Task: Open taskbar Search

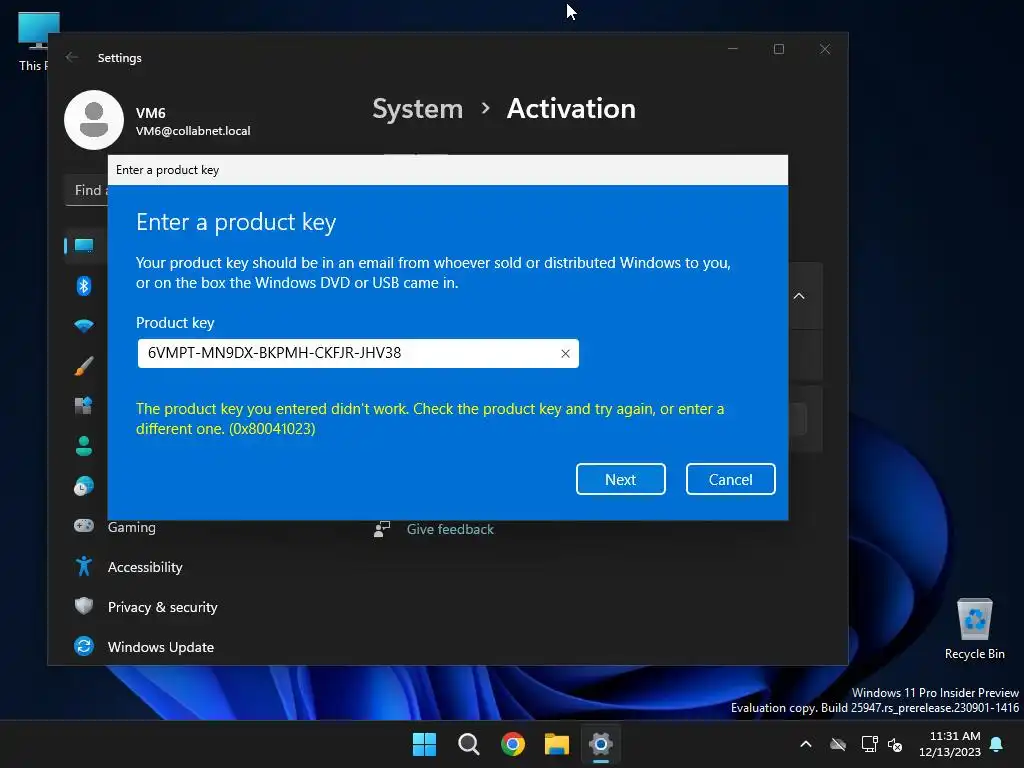Action: tap(469, 744)
